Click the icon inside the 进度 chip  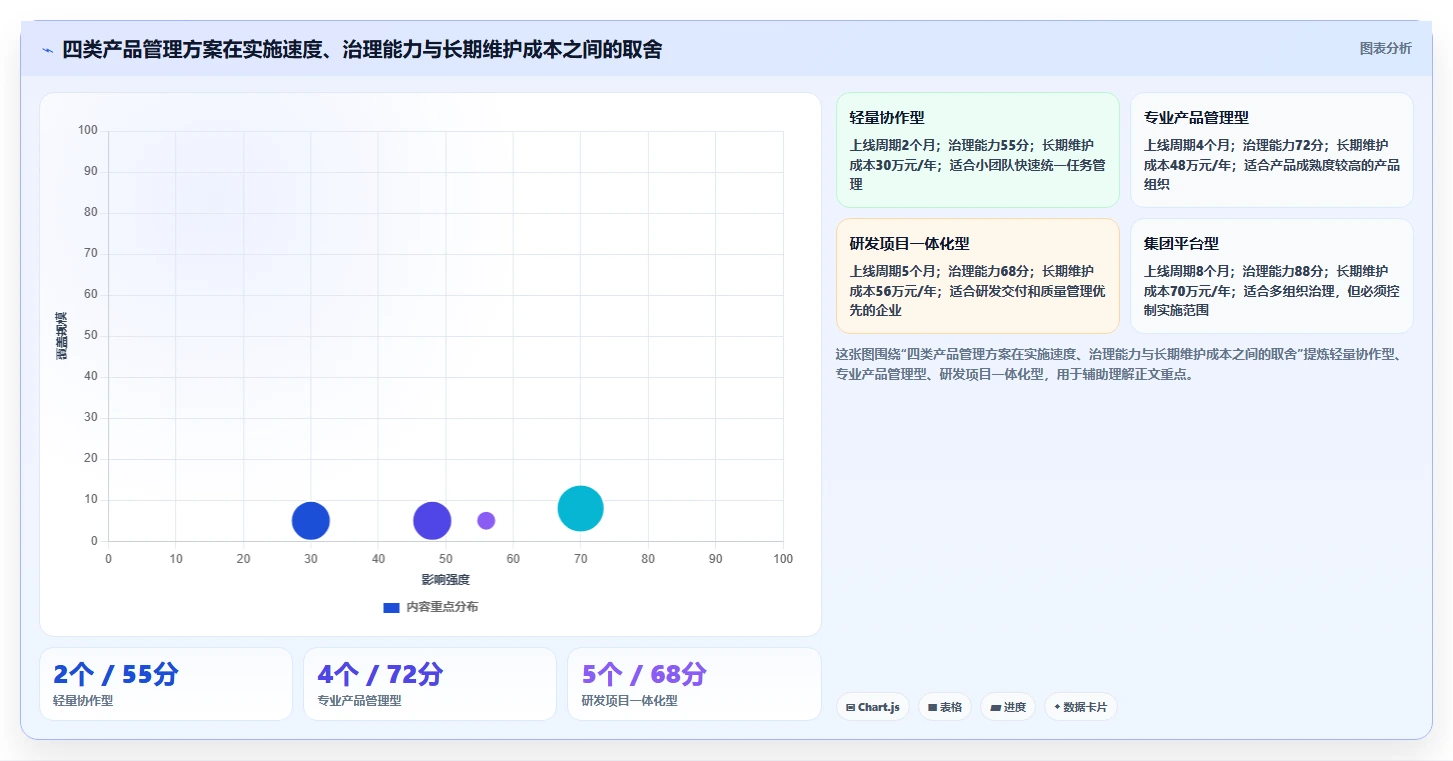point(995,707)
